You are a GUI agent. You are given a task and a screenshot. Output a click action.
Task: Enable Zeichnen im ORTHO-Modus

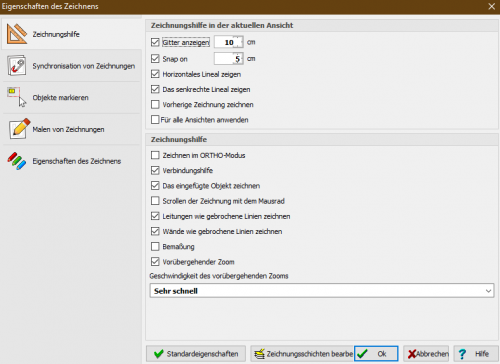155,155
